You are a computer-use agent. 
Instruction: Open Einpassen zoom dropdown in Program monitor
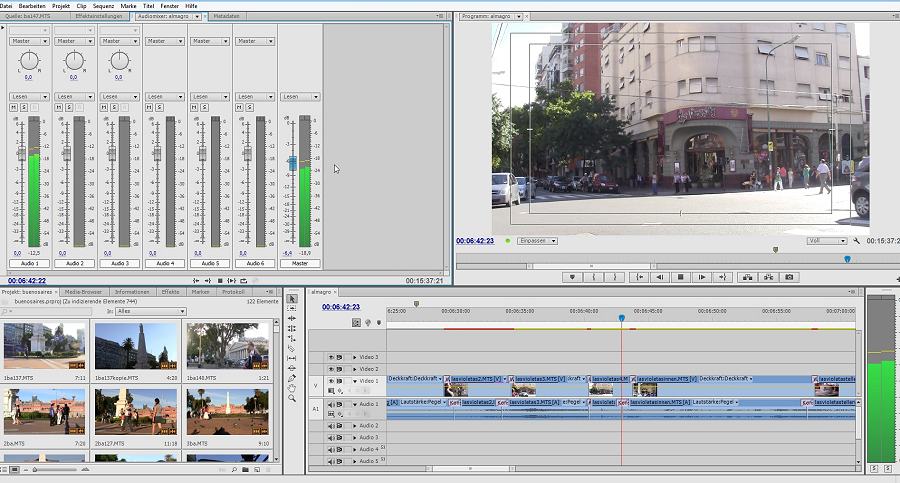pyautogui.click(x=537, y=241)
